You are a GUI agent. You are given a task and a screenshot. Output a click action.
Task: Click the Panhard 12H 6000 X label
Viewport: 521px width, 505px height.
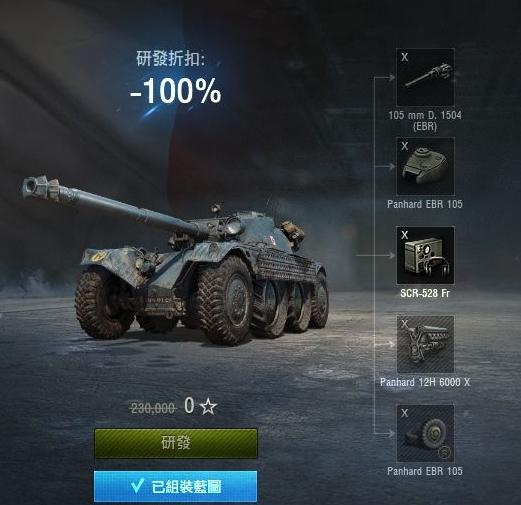coord(425,382)
